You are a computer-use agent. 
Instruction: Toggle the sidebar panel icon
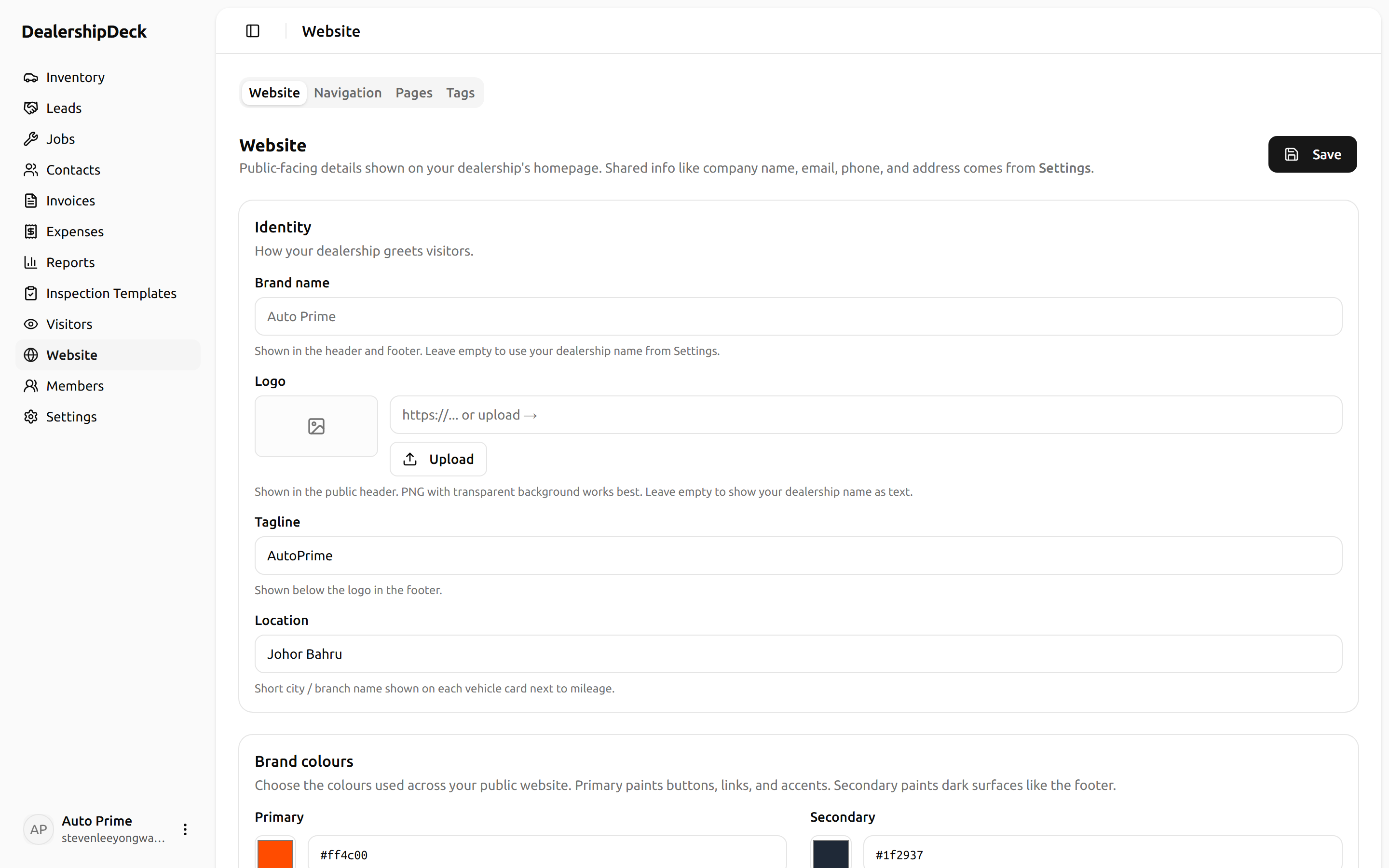click(x=253, y=31)
